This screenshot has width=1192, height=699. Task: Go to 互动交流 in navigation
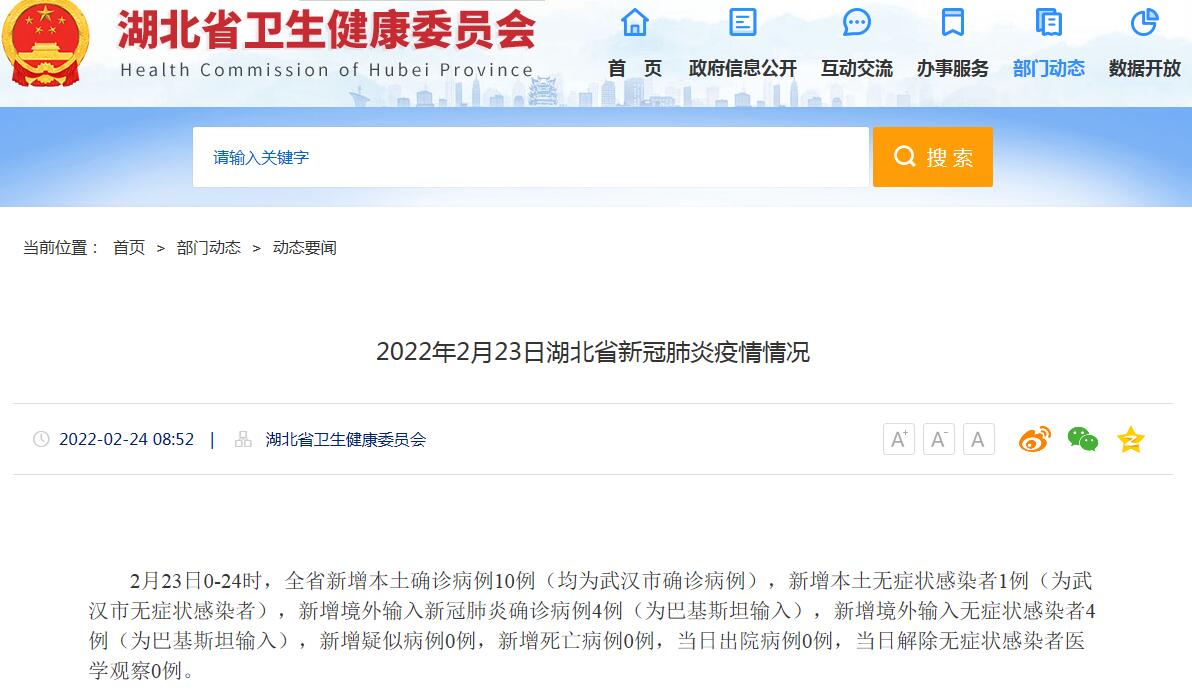[x=856, y=68]
